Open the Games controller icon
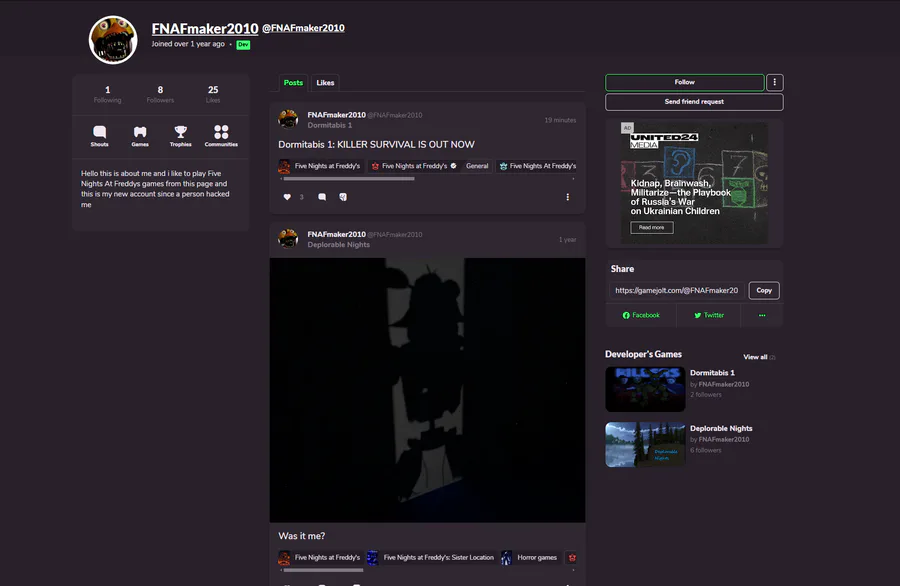 coord(140,136)
